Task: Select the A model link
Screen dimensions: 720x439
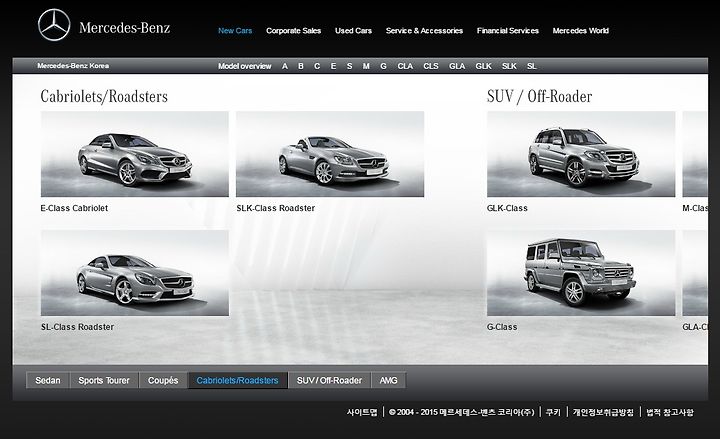Action: [x=285, y=66]
